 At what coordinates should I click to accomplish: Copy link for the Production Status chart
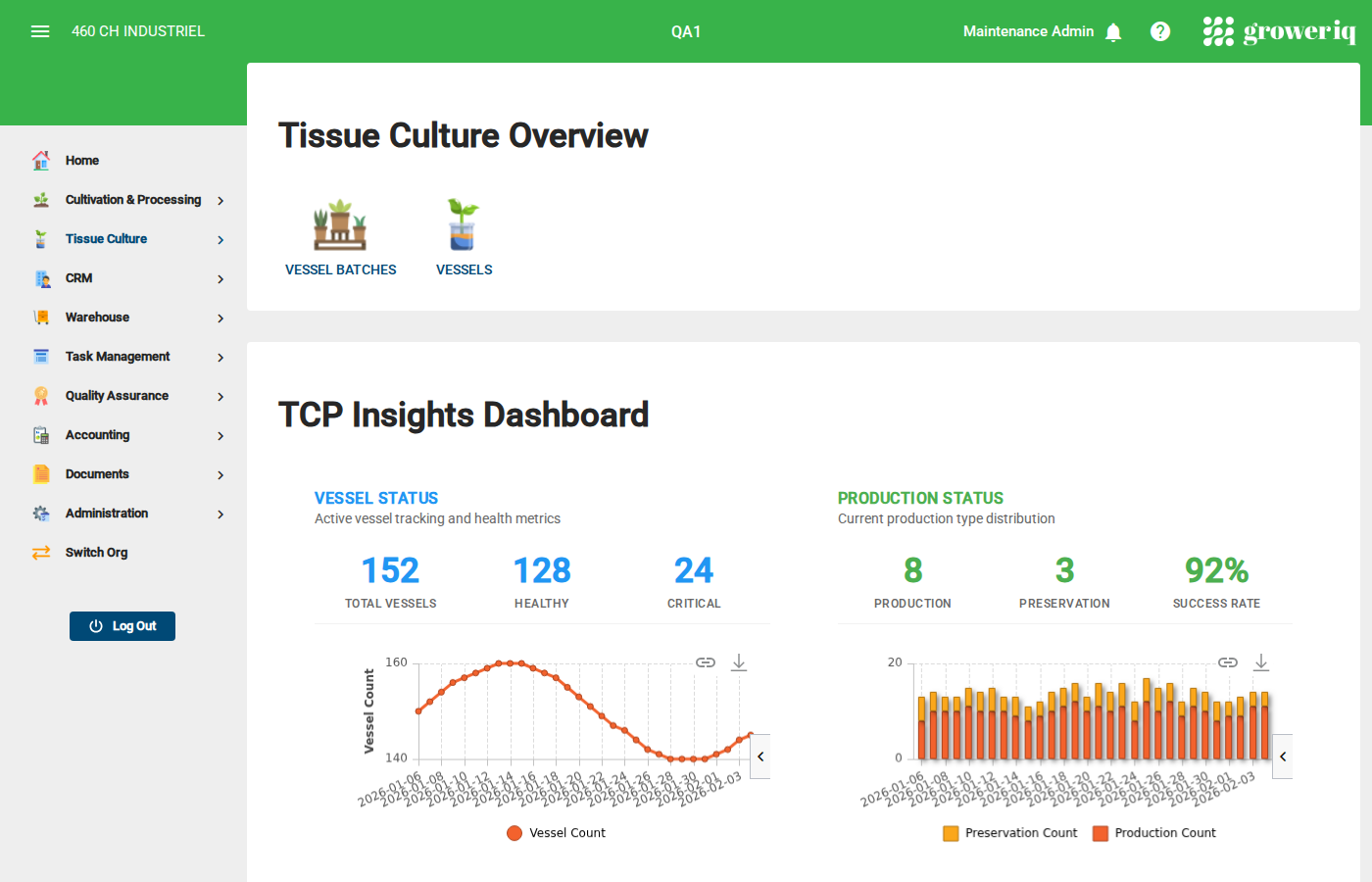point(1227,661)
